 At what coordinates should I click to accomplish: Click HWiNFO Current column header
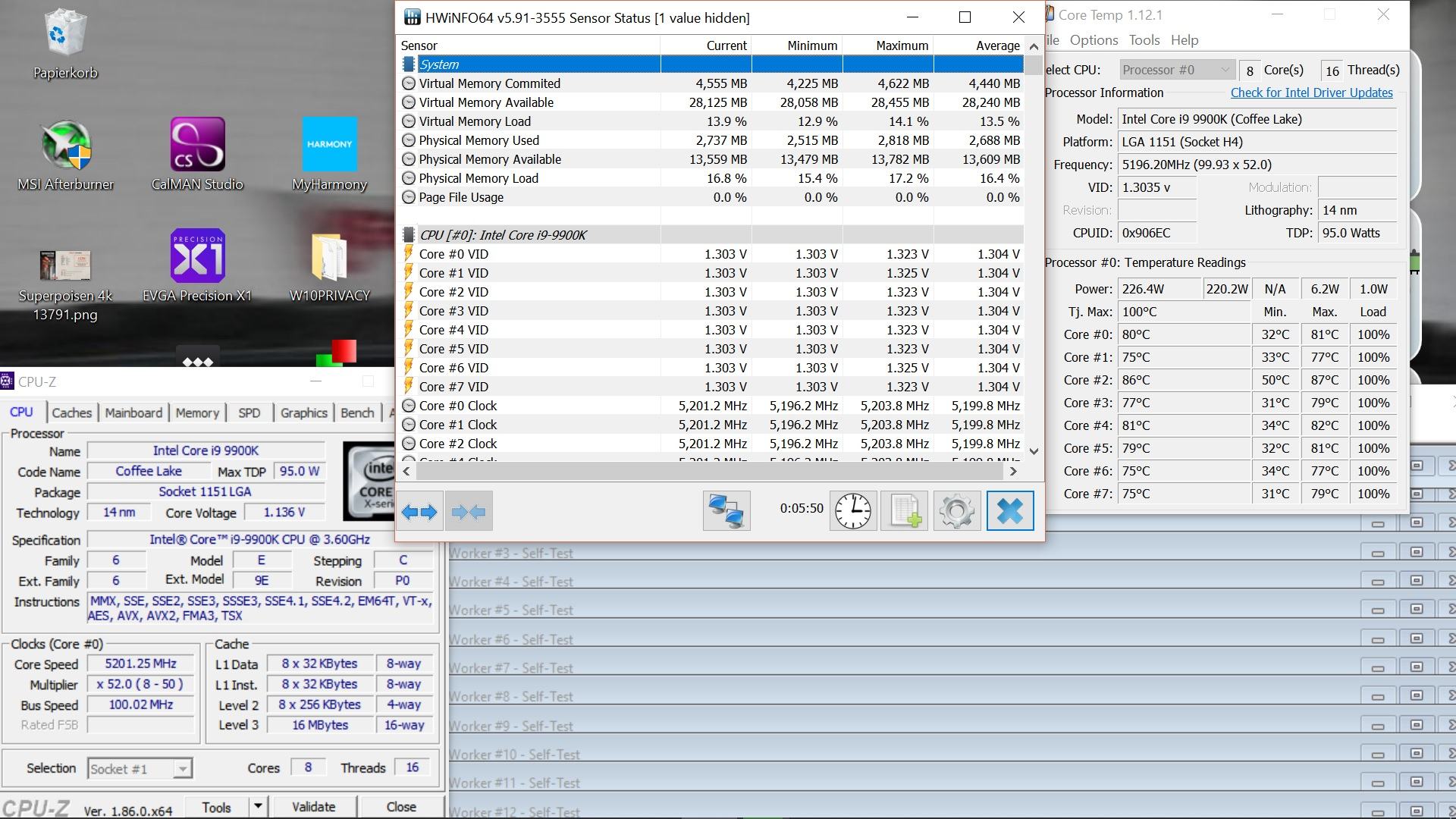[706, 45]
